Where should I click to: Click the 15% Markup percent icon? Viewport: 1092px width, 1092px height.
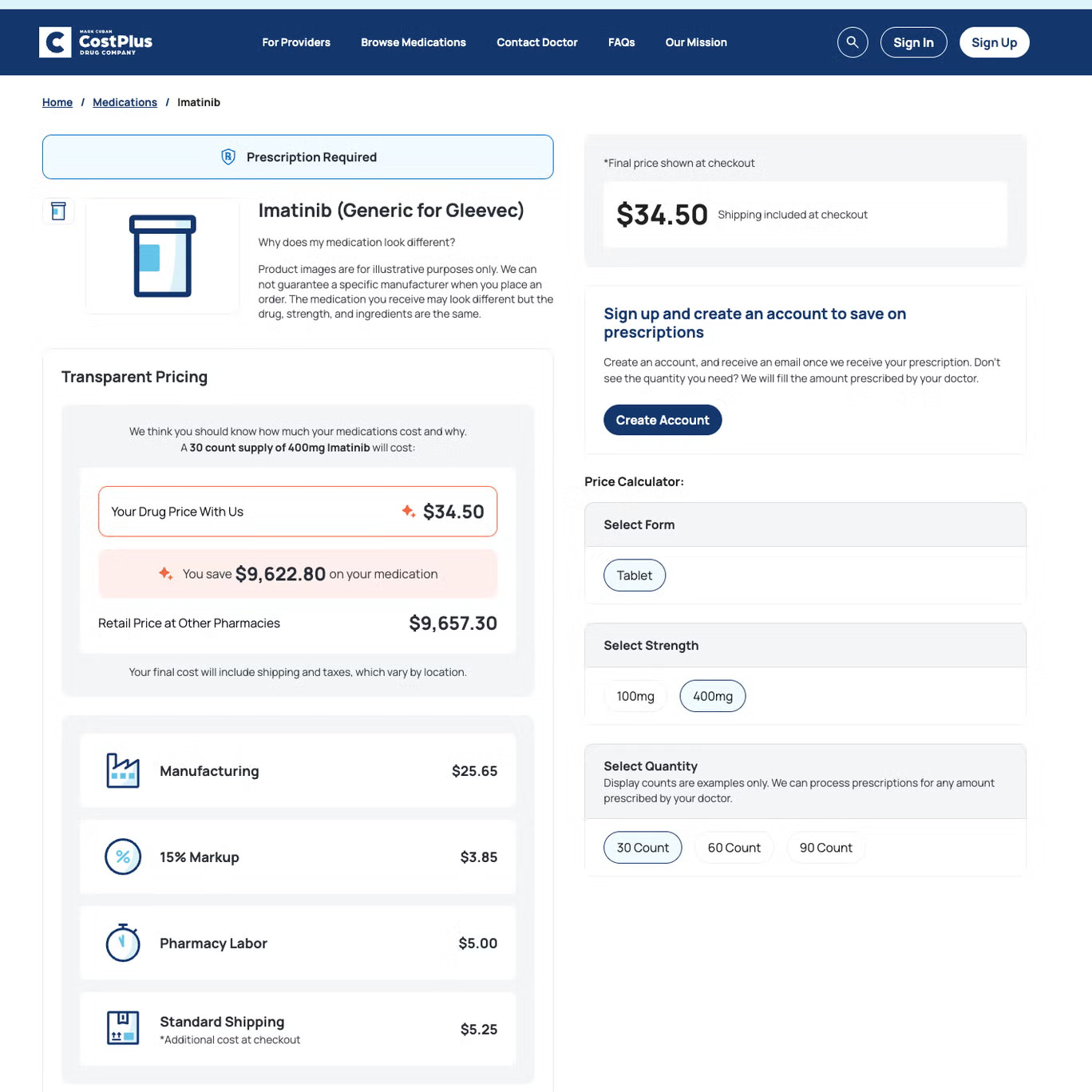pos(123,857)
